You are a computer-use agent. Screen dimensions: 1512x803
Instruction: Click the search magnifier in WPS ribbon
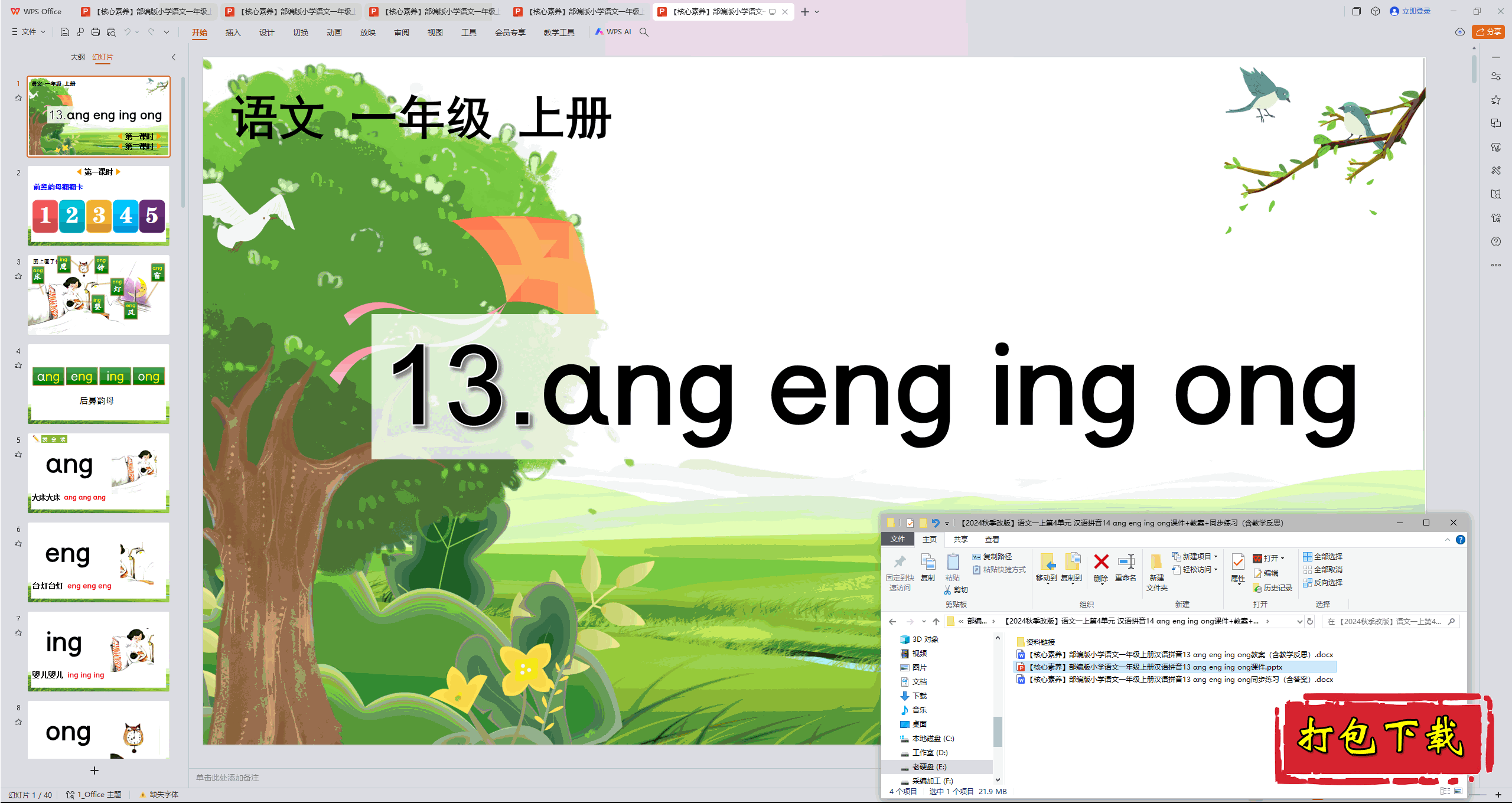coord(644,32)
